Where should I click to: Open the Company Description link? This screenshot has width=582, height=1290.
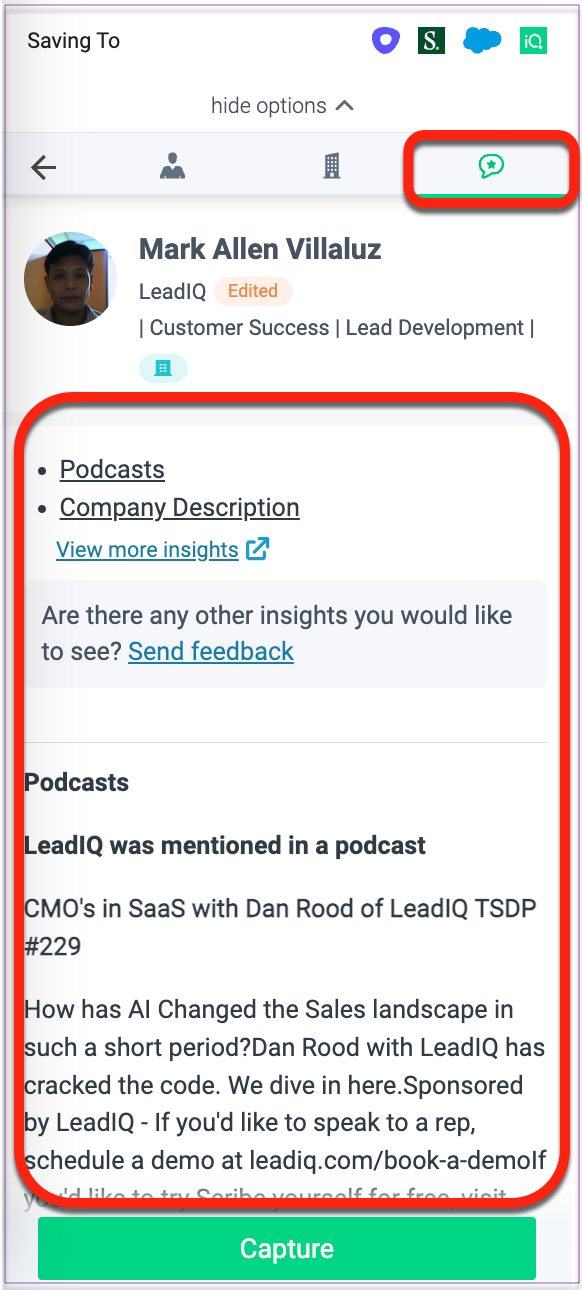pos(179,507)
